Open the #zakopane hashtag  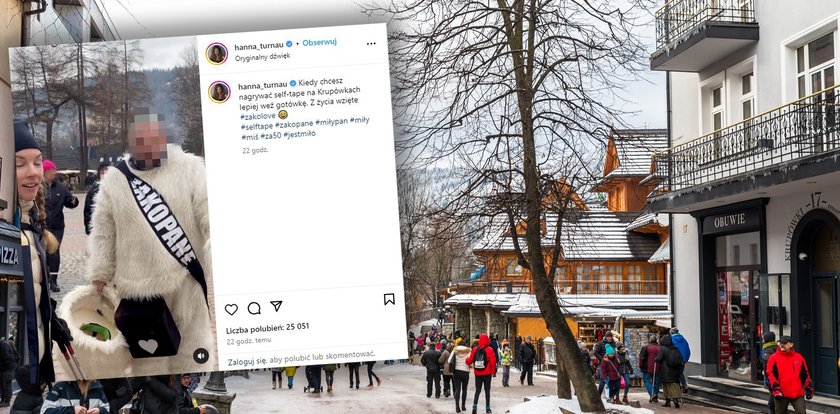coord(294,123)
